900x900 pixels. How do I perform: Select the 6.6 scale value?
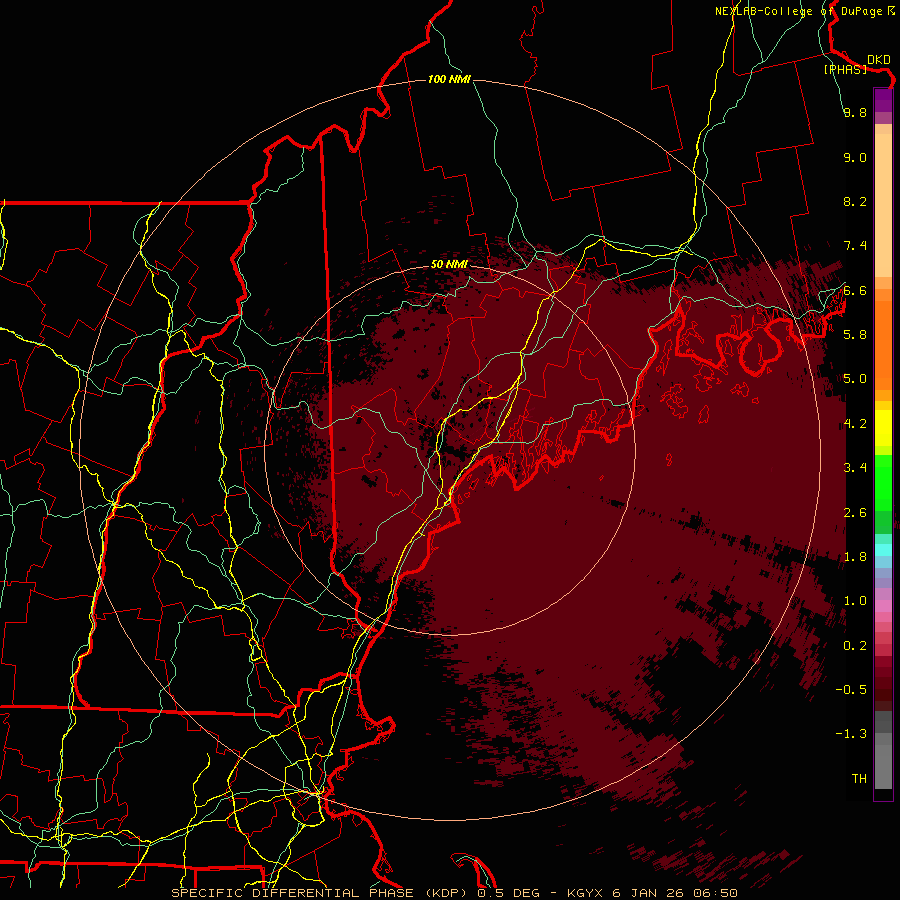(855, 290)
